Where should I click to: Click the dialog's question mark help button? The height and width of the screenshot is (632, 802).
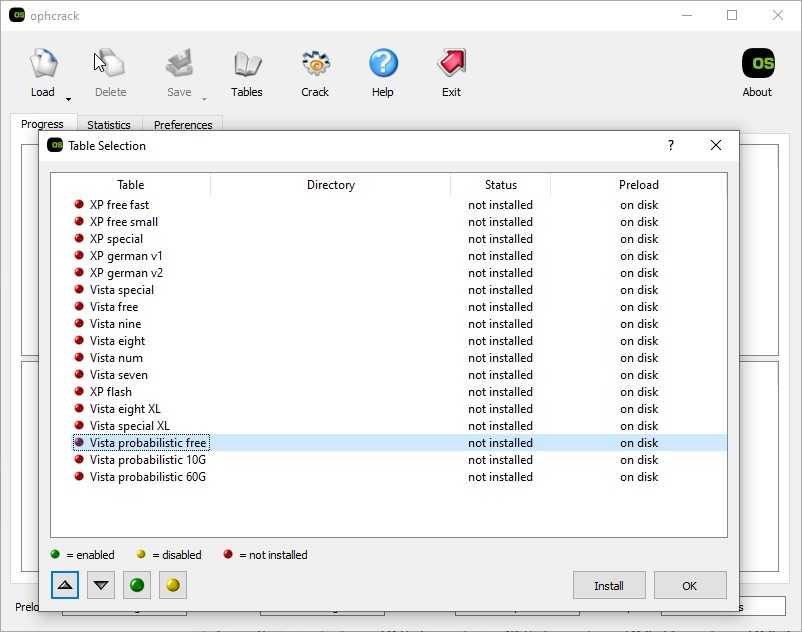(x=671, y=145)
